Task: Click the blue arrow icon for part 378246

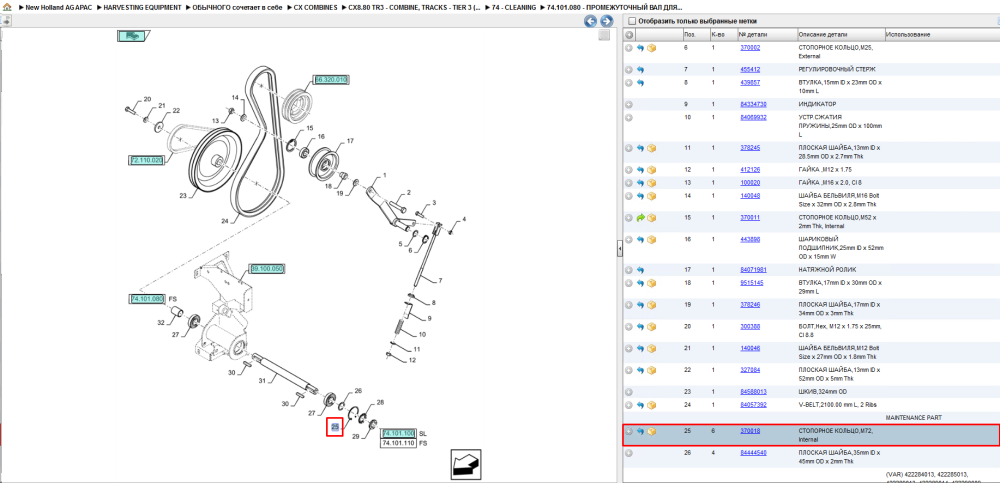Action: click(640, 304)
